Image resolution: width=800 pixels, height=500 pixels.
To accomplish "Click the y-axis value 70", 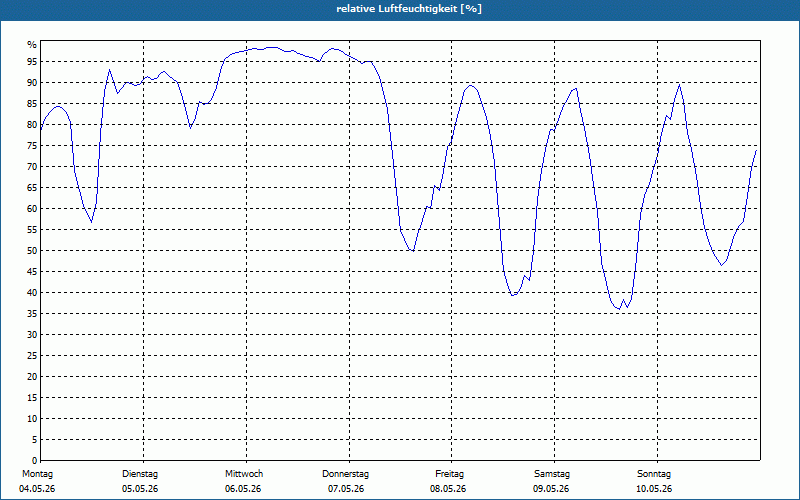I will [x=32, y=167].
